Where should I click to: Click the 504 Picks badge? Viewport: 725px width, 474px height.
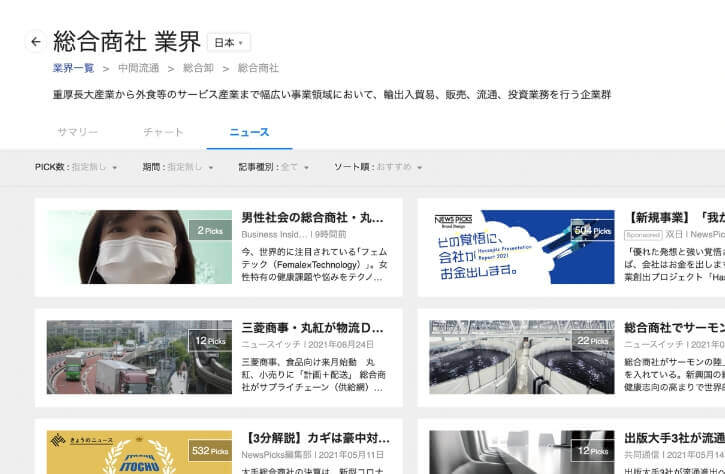pyautogui.click(x=593, y=230)
